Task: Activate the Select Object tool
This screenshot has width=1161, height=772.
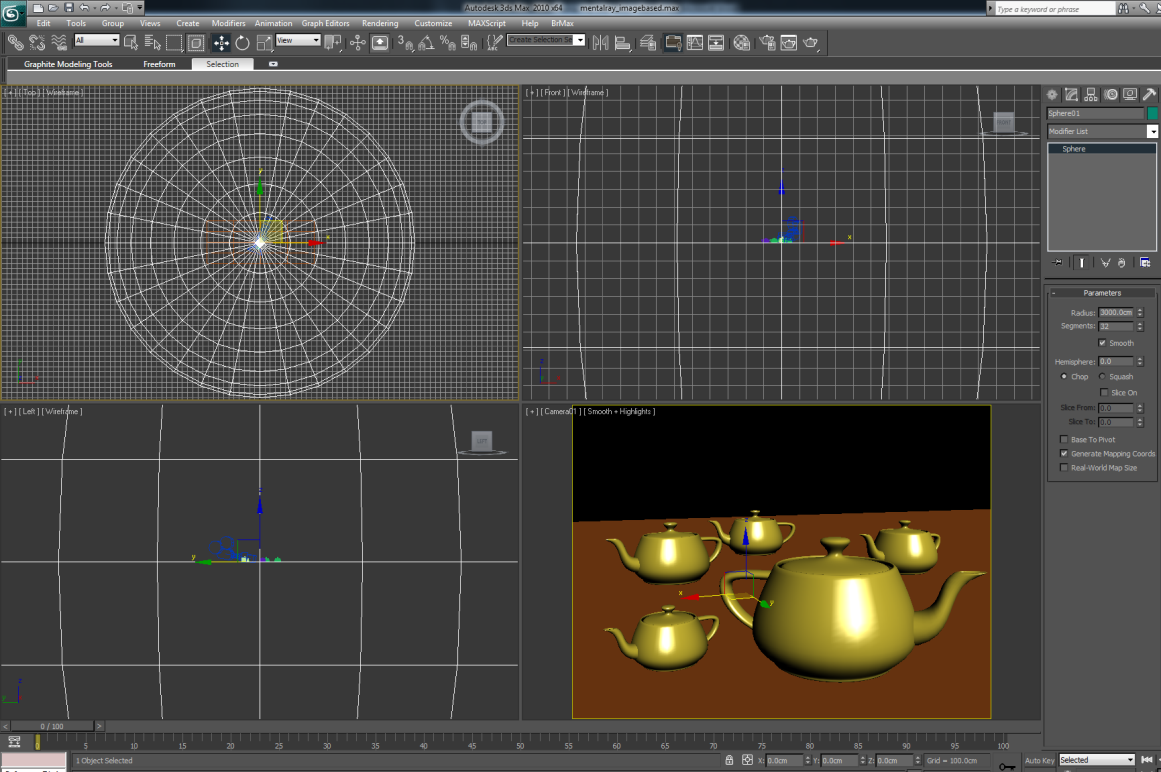Action: tap(131, 43)
